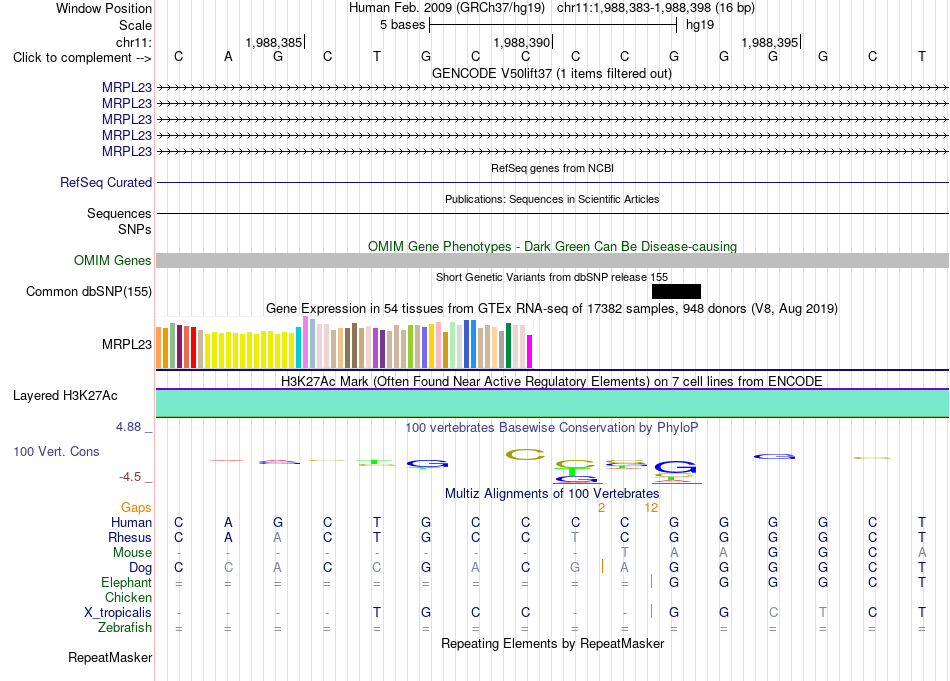Click the 'Human Feb. 2009 (GRCh37/hg19)' position header

pyautogui.click(x=447, y=8)
